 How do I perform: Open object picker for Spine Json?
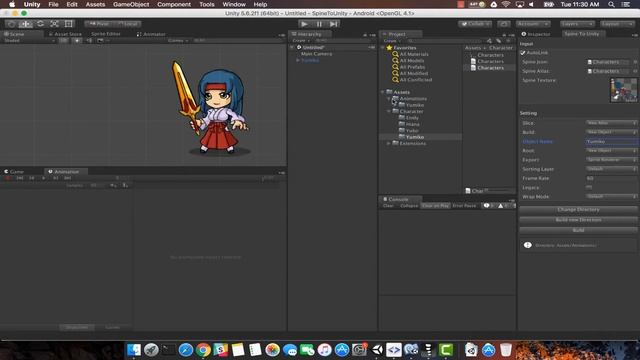pyautogui.click(x=635, y=62)
